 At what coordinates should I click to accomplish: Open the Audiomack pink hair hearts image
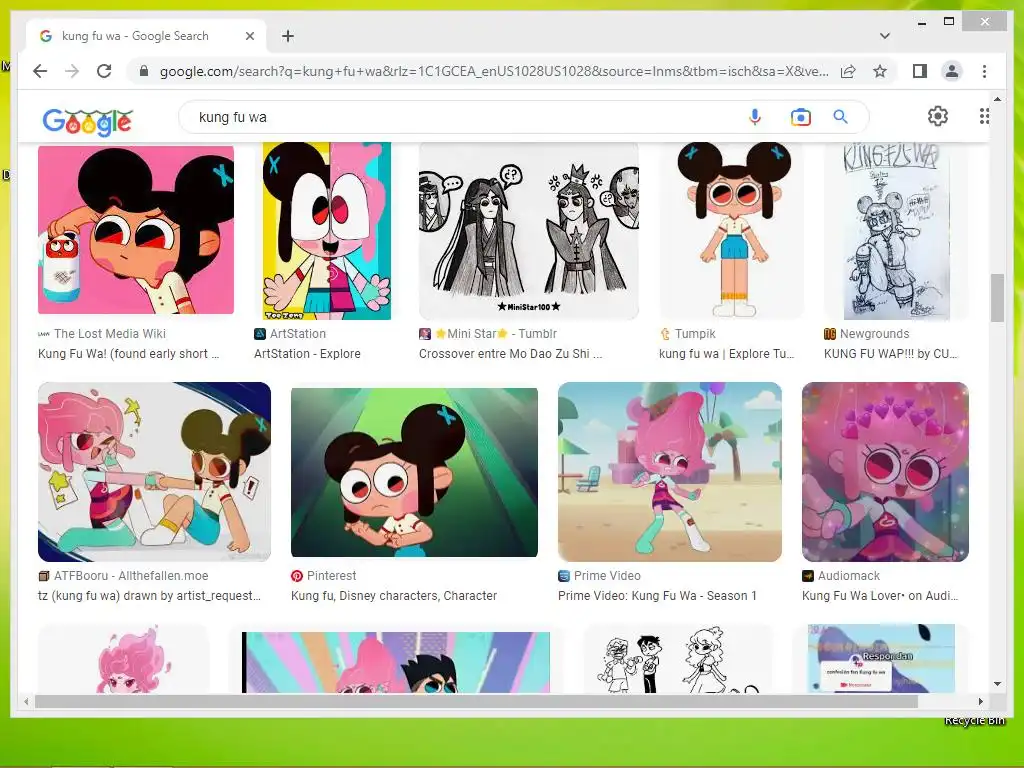(x=885, y=472)
